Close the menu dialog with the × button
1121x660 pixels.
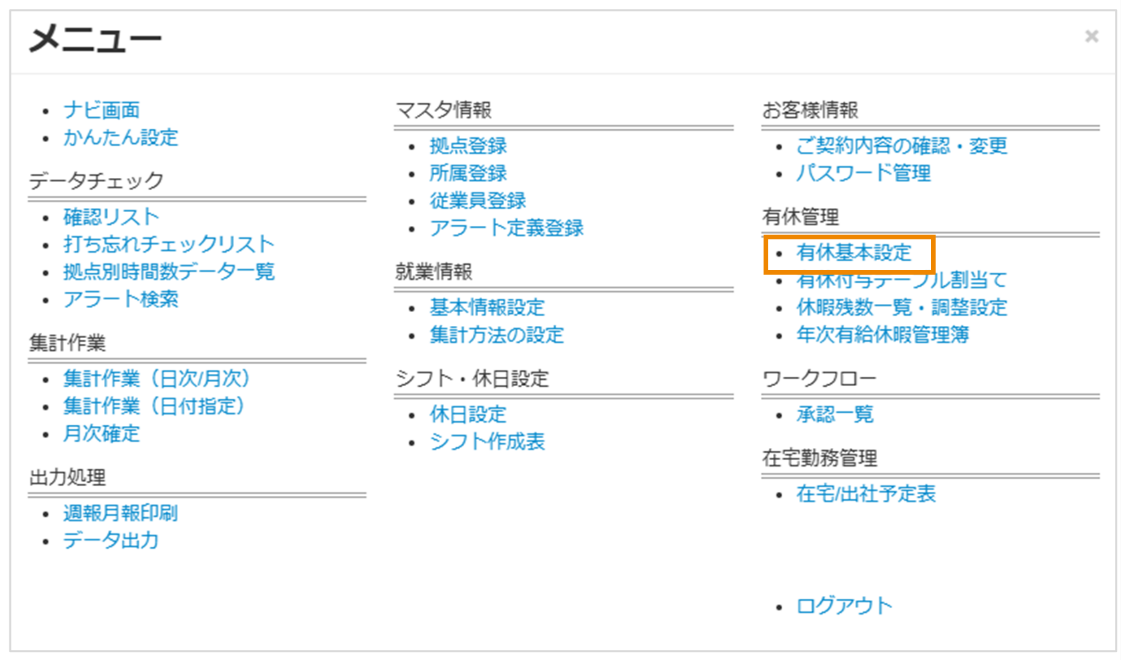pos(1090,36)
